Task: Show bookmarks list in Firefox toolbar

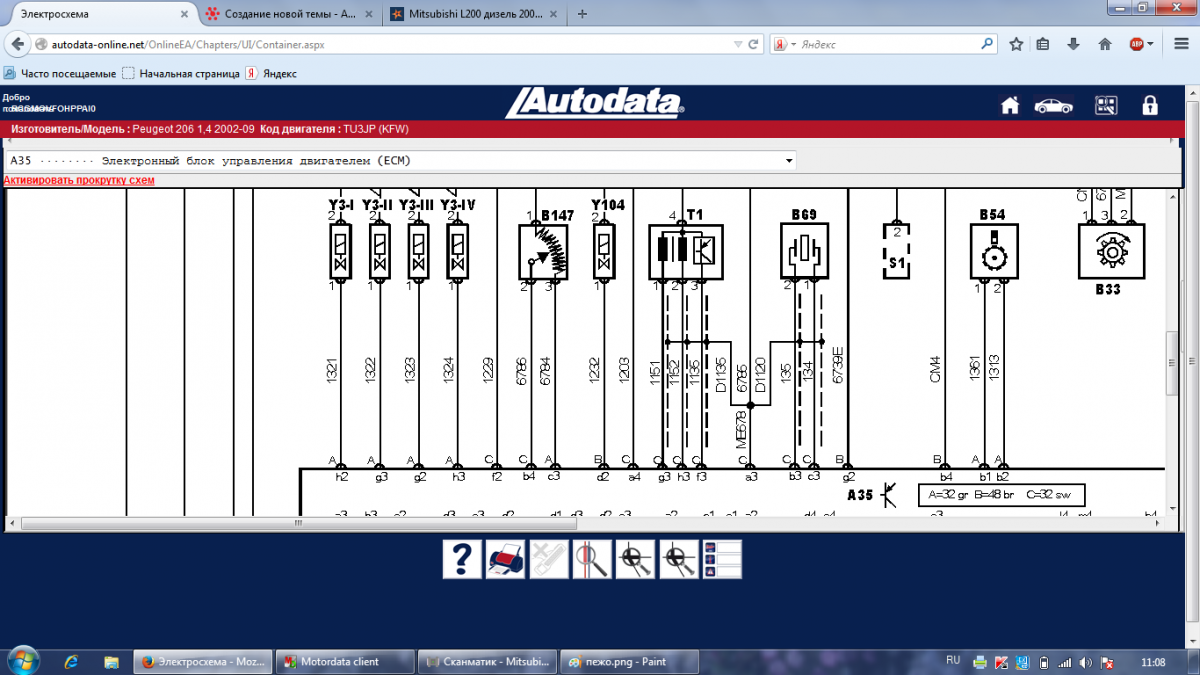Action: pos(1043,44)
